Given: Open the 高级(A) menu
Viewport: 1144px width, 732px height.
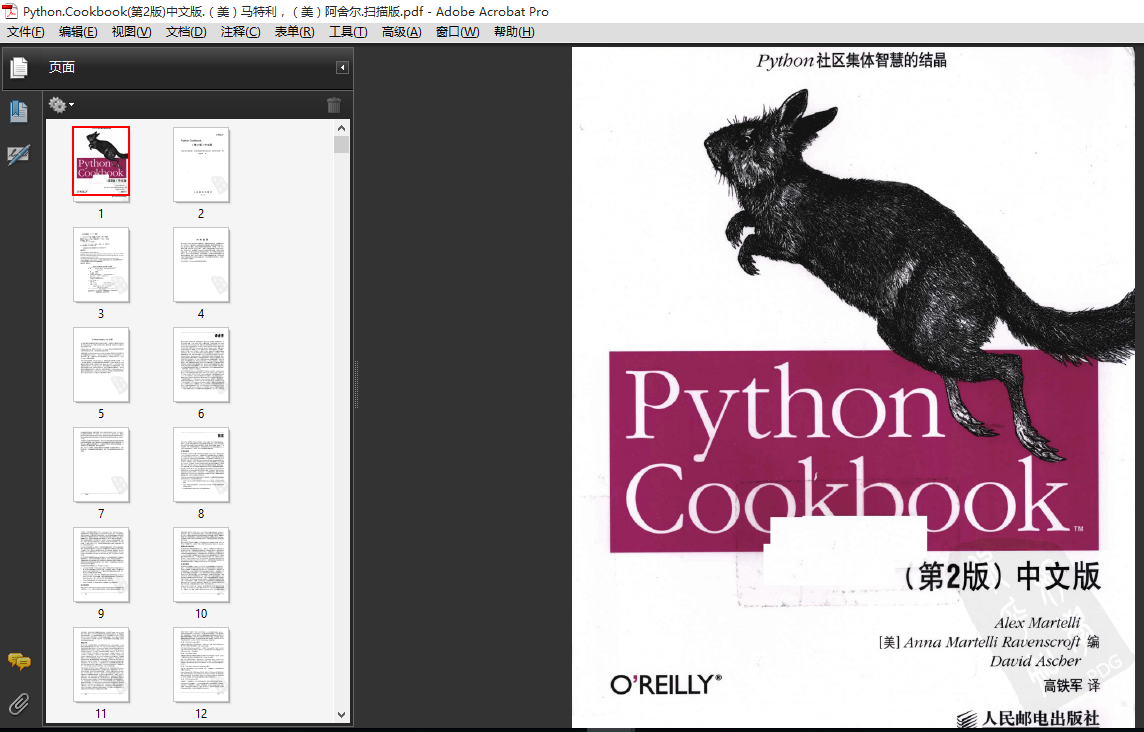Looking at the screenshot, I should pyautogui.click(x=401, y=31).
